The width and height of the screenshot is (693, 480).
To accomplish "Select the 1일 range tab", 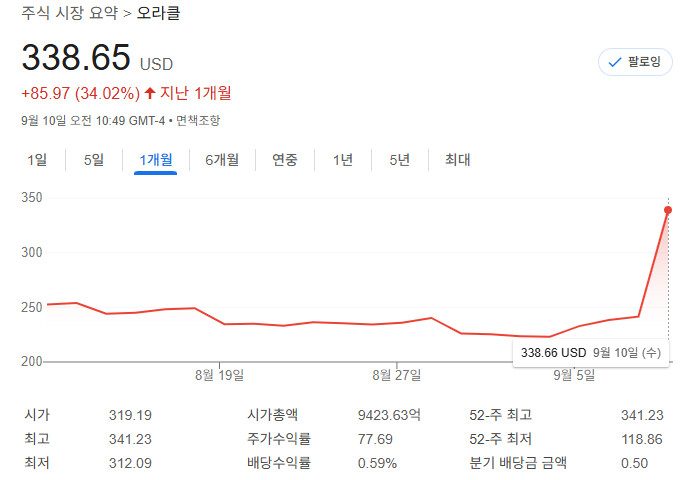I will pyautogui.click(x=37, y=160).
